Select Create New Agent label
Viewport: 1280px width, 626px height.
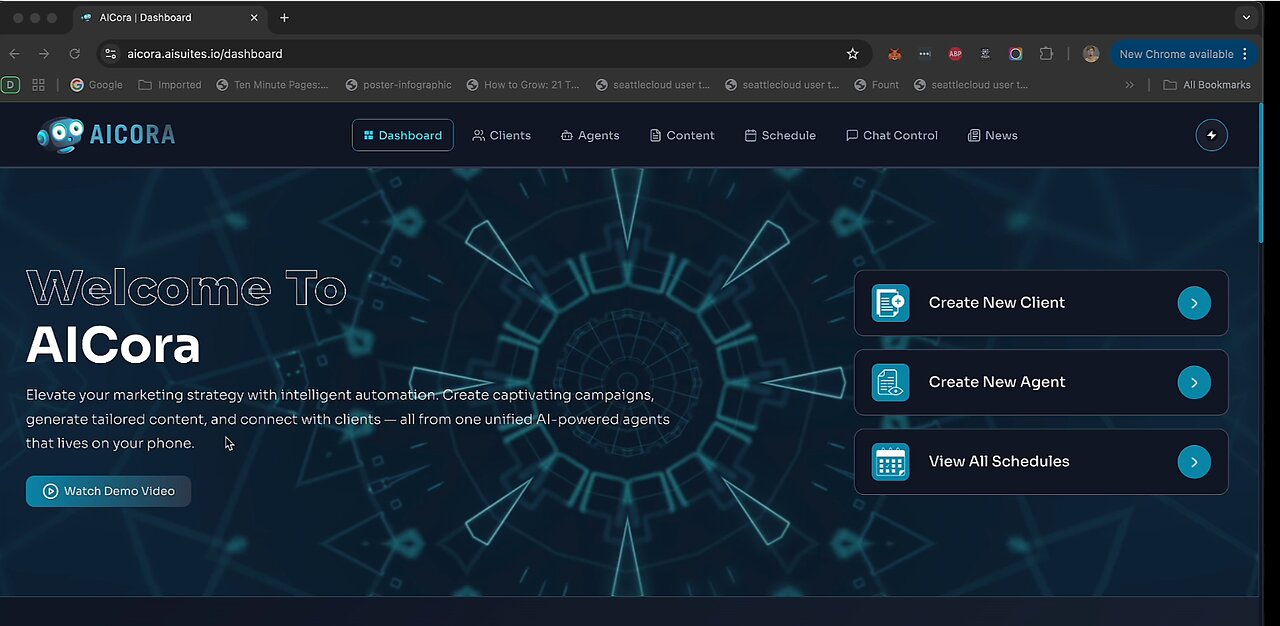[996, 382]
